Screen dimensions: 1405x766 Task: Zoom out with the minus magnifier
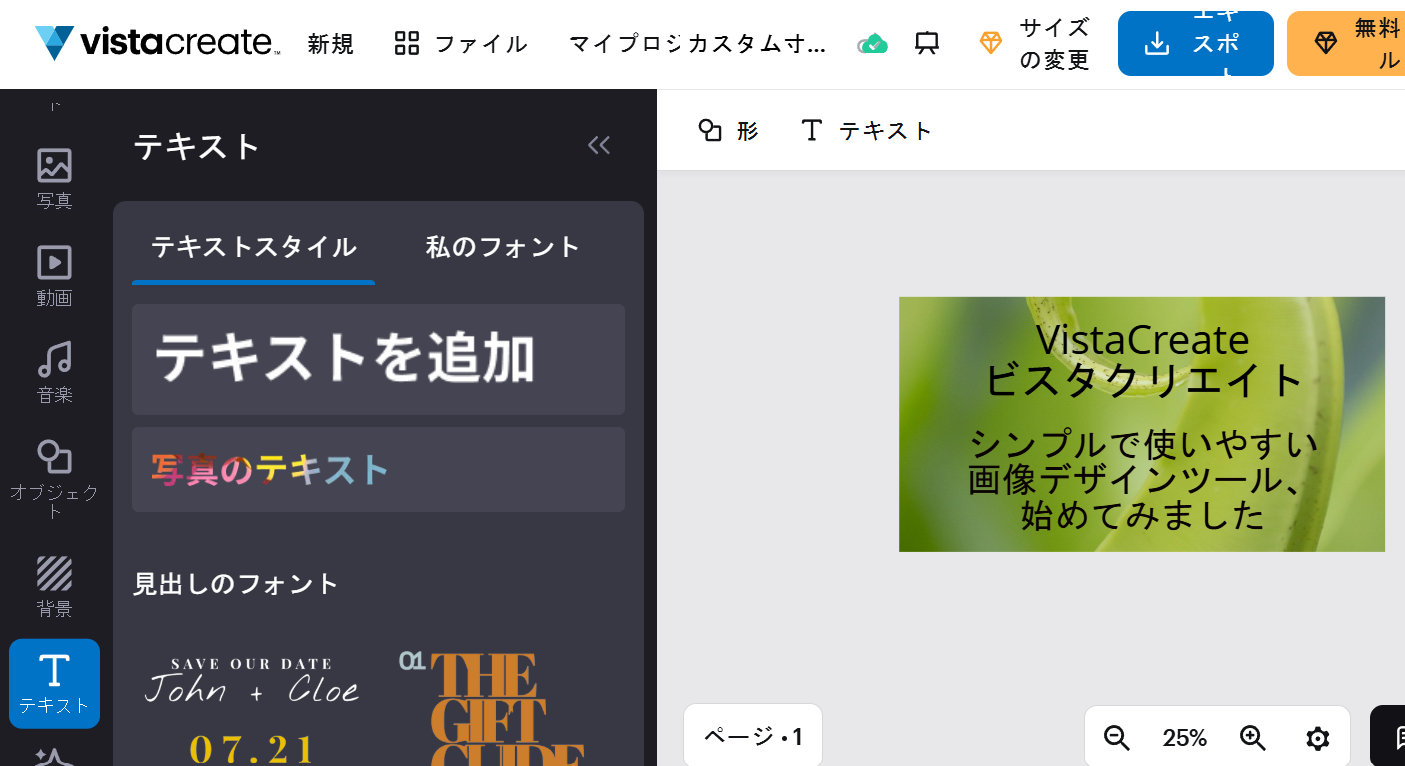1117,738
